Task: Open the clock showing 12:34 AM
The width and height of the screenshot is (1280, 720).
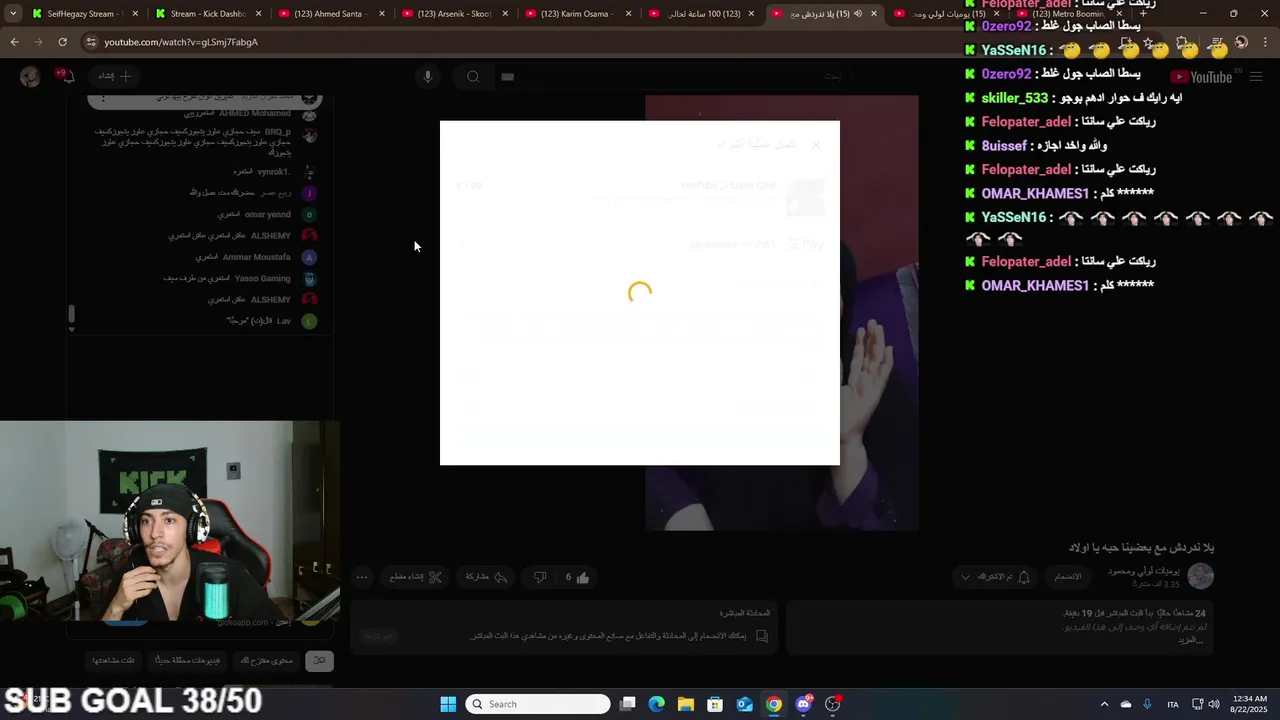Action: 1250,704
